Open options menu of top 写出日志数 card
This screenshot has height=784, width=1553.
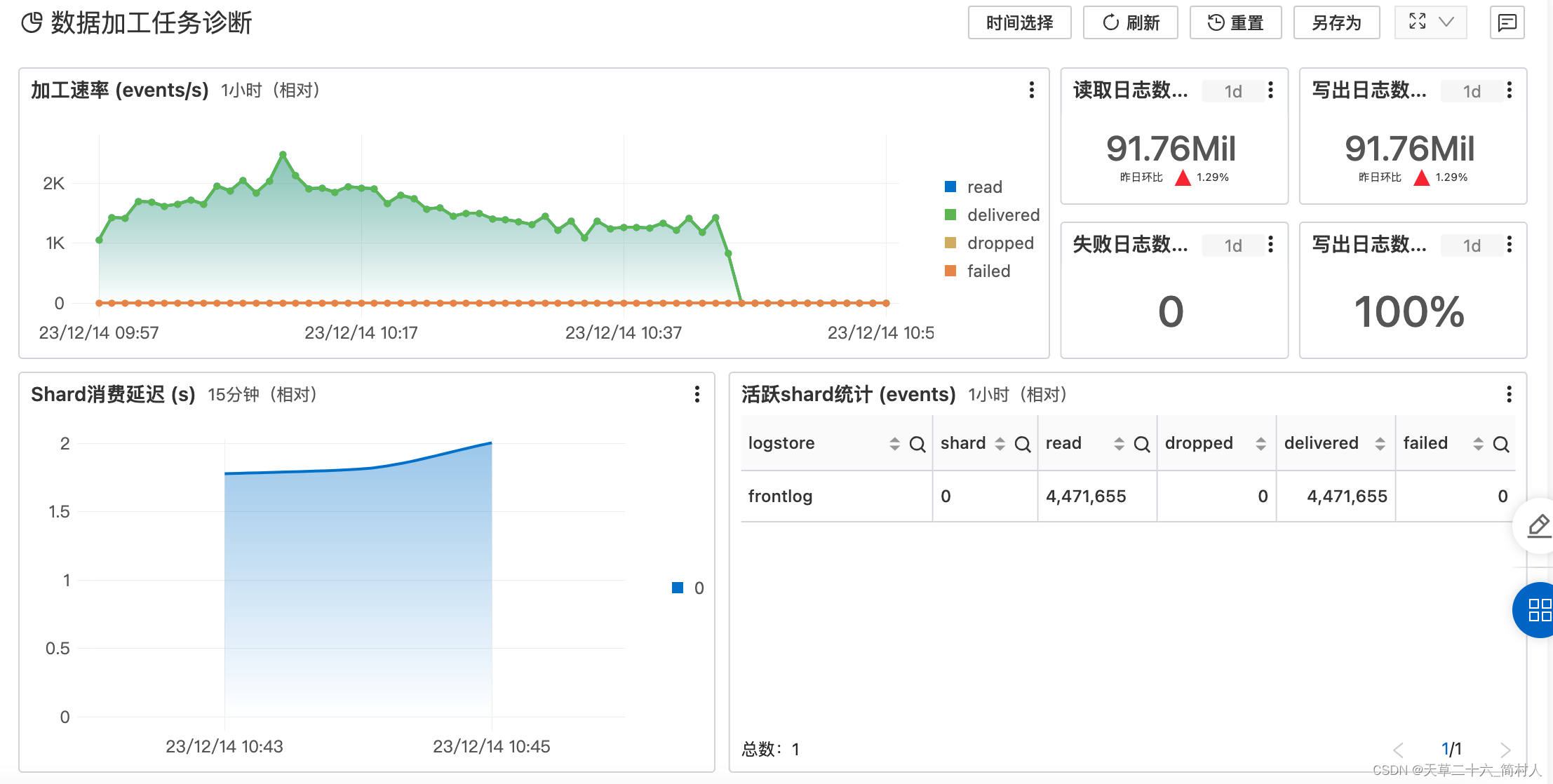tap(1510, 90)
